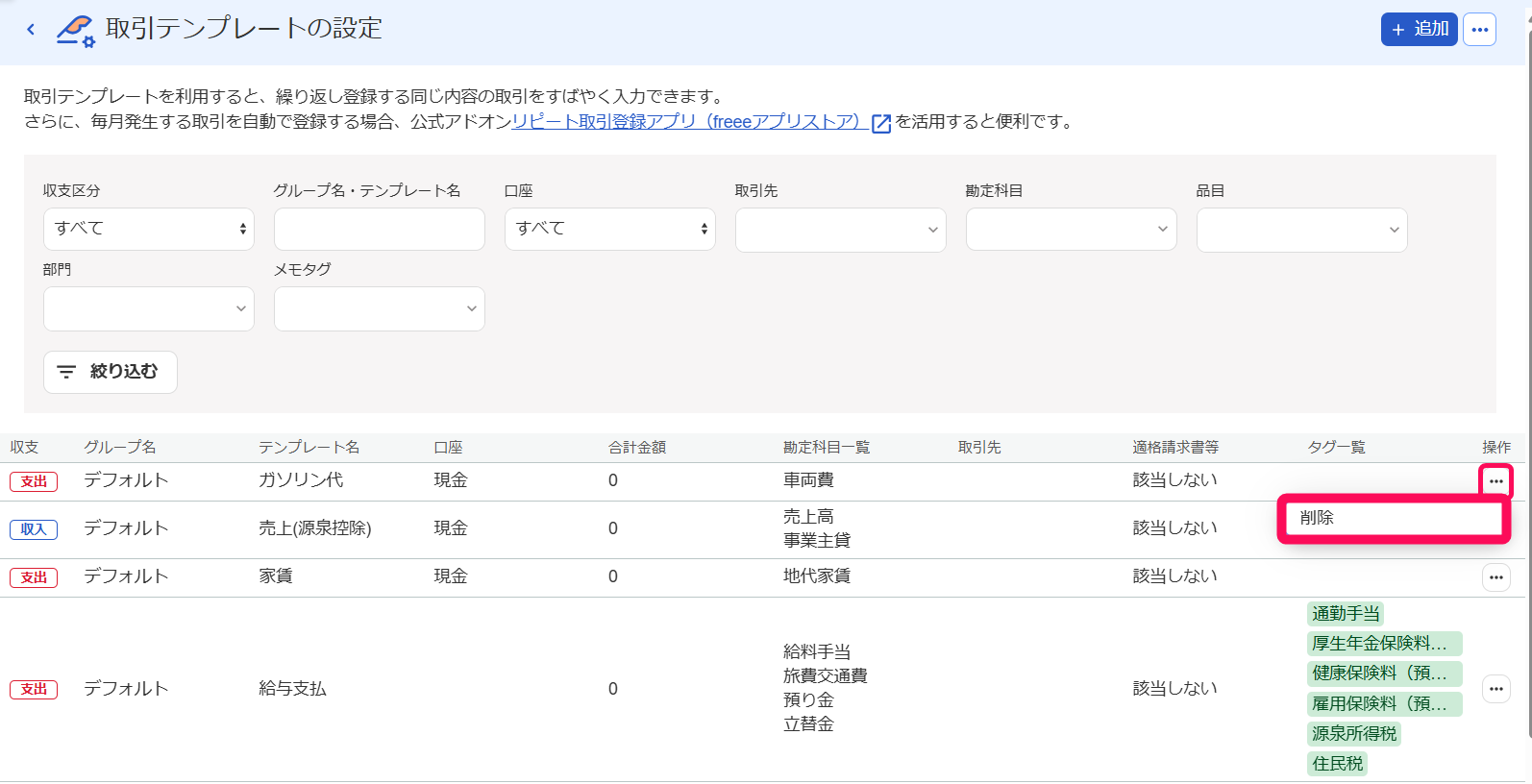Click the タグ一覧 column header
The height and width of the screenshot is (784, 1532).
(1336, 448)
